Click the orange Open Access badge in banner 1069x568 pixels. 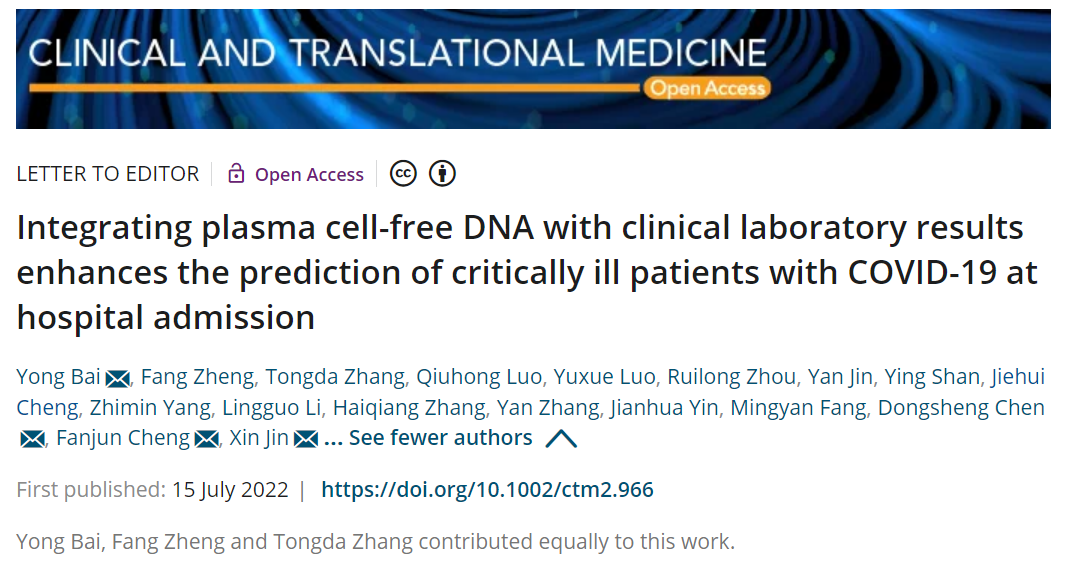(706, 88)
